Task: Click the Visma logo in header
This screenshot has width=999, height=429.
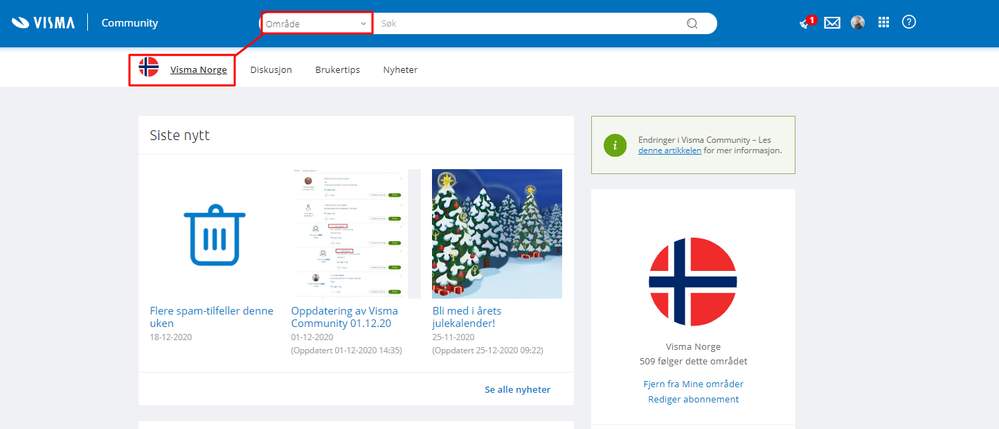Action: pyautogui.click(x=43, y=23)
